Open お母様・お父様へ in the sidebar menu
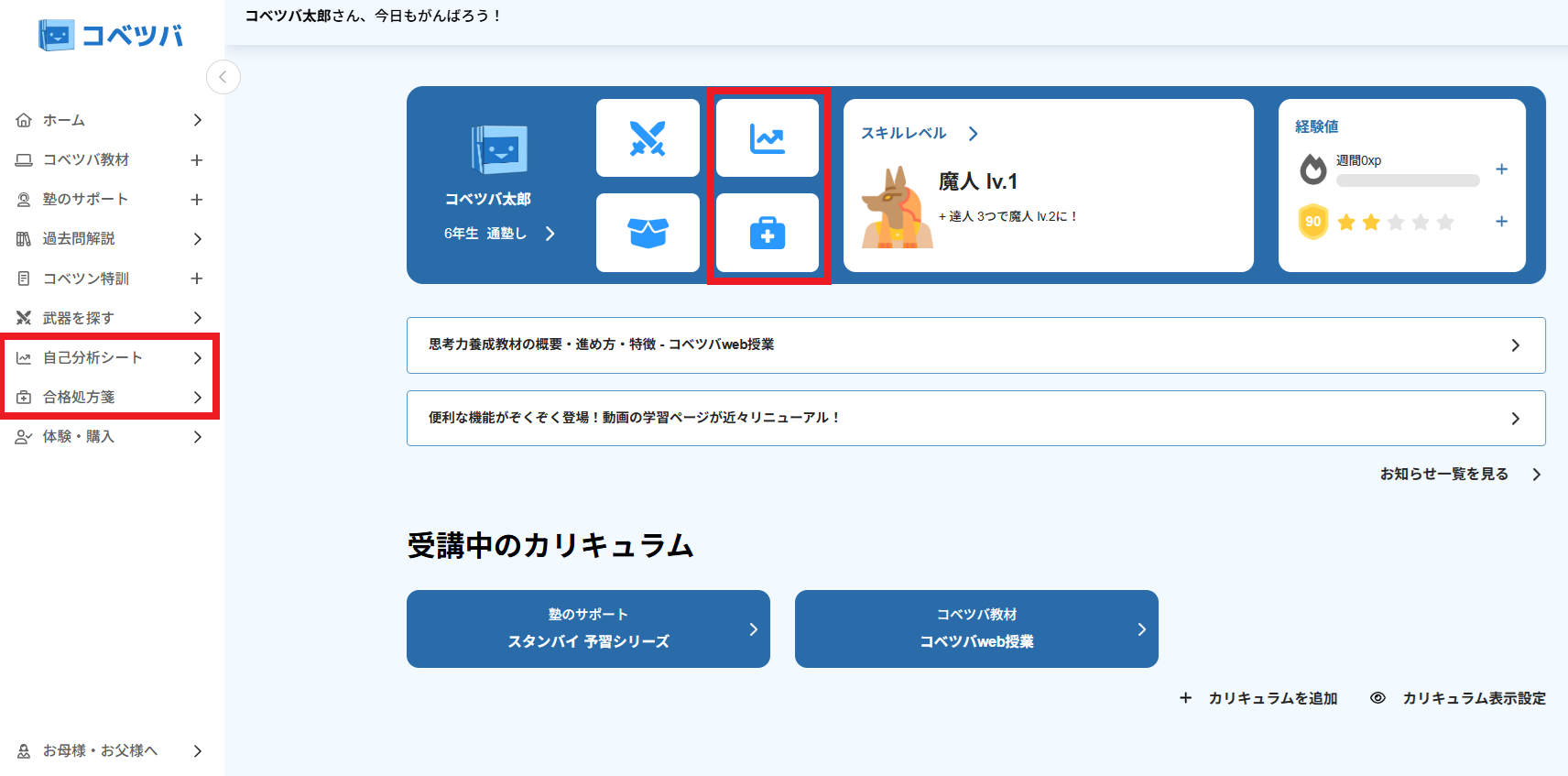The height and width of the screenshot is (776, 1568). pos(110,750)
